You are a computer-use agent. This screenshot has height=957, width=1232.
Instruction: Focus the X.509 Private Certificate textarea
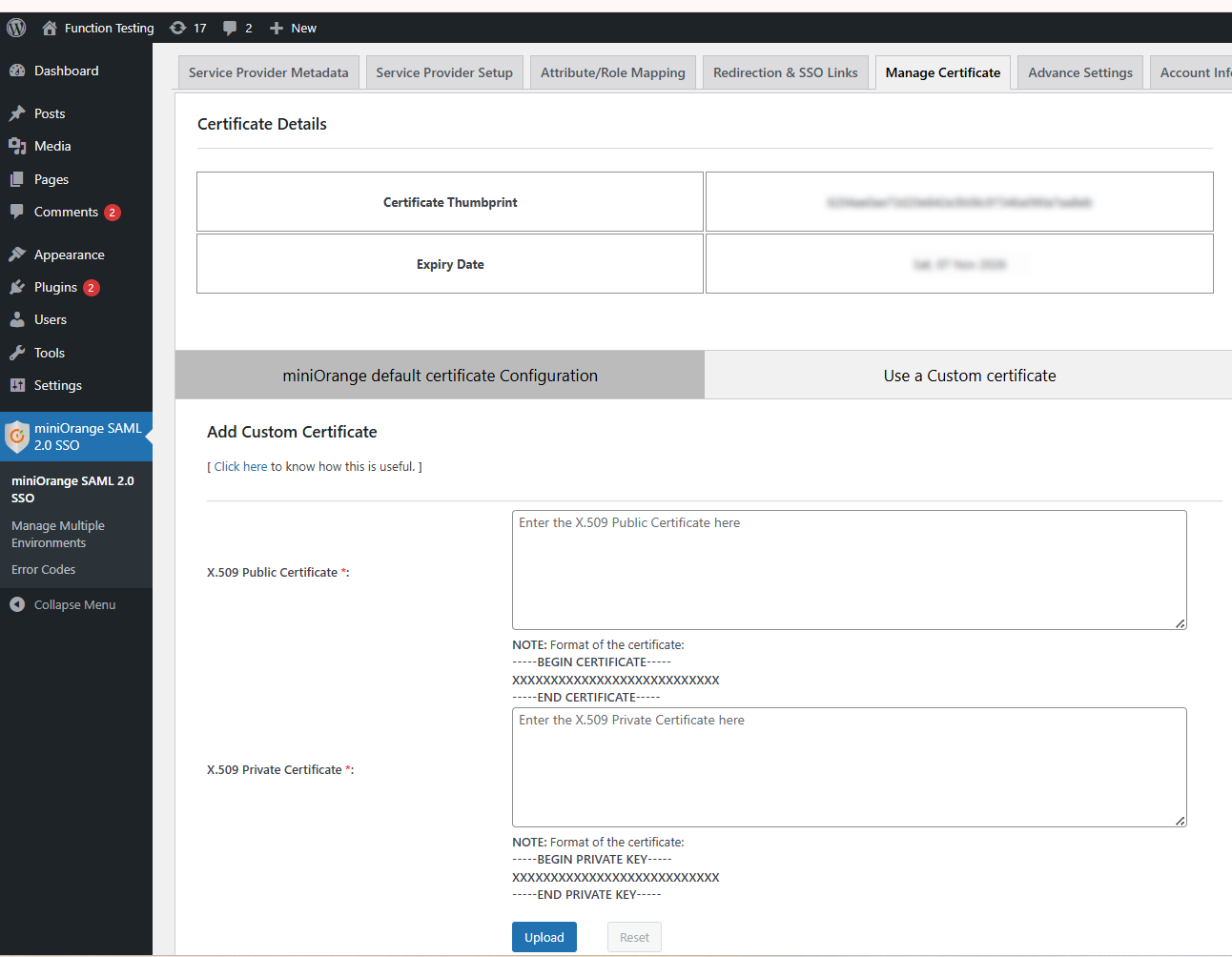click(850, 767)
